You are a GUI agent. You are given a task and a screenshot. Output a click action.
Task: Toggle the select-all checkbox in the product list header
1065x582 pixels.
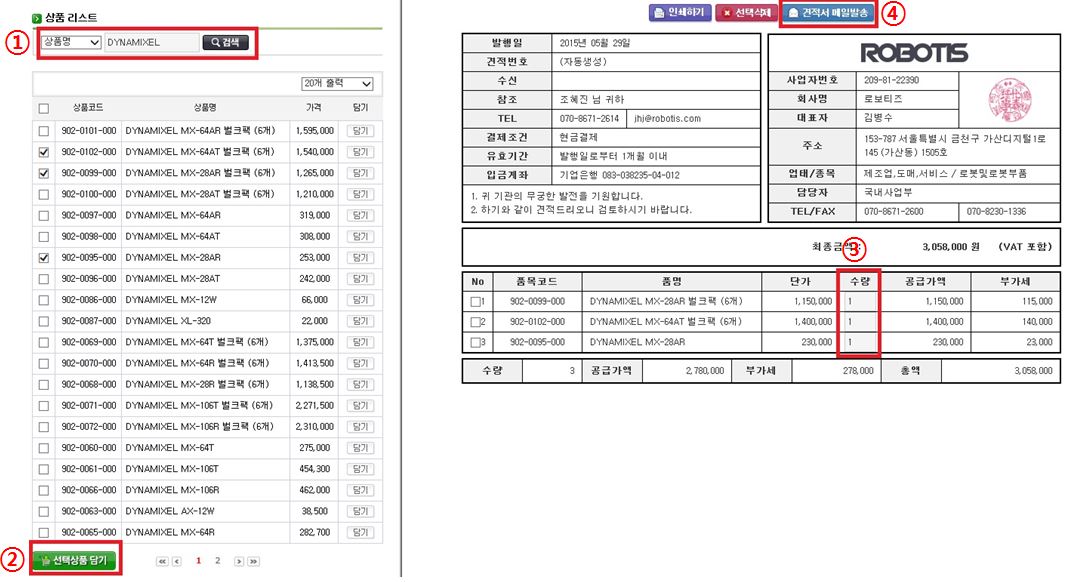pyautogui.click(x=44, y=109)
